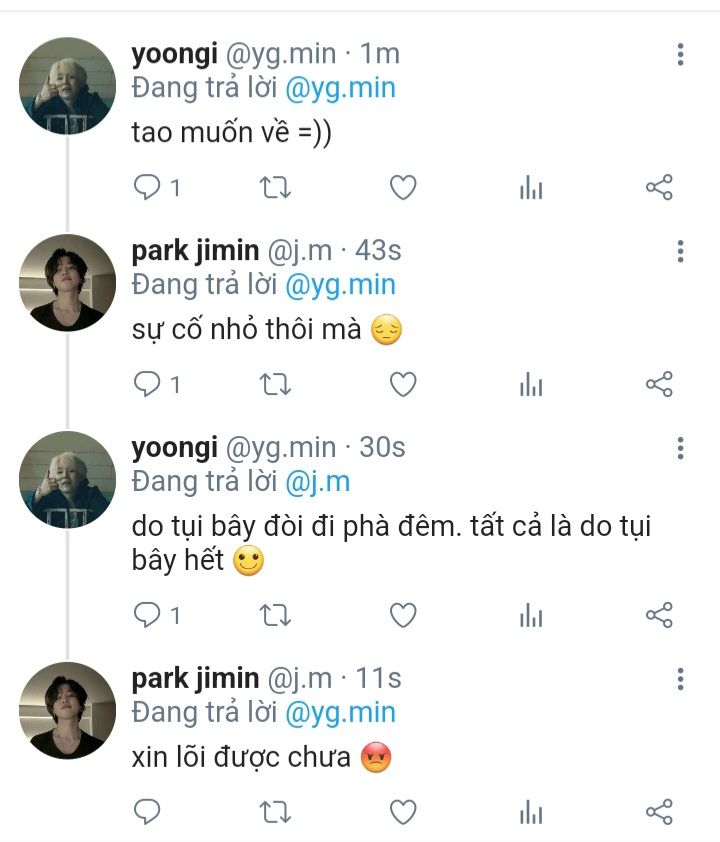Reply to the "tao muốn về =))" tweet
This screenshot has width=720, height=842.
point(147,187)
